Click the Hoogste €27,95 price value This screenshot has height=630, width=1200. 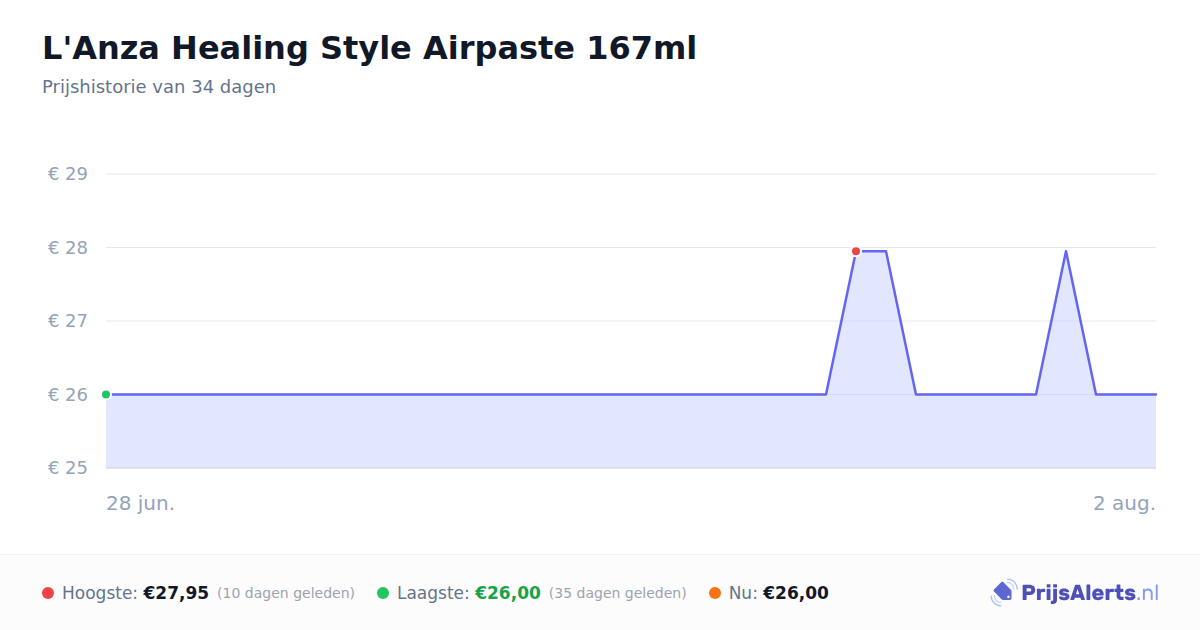click(x=176, y=593)
